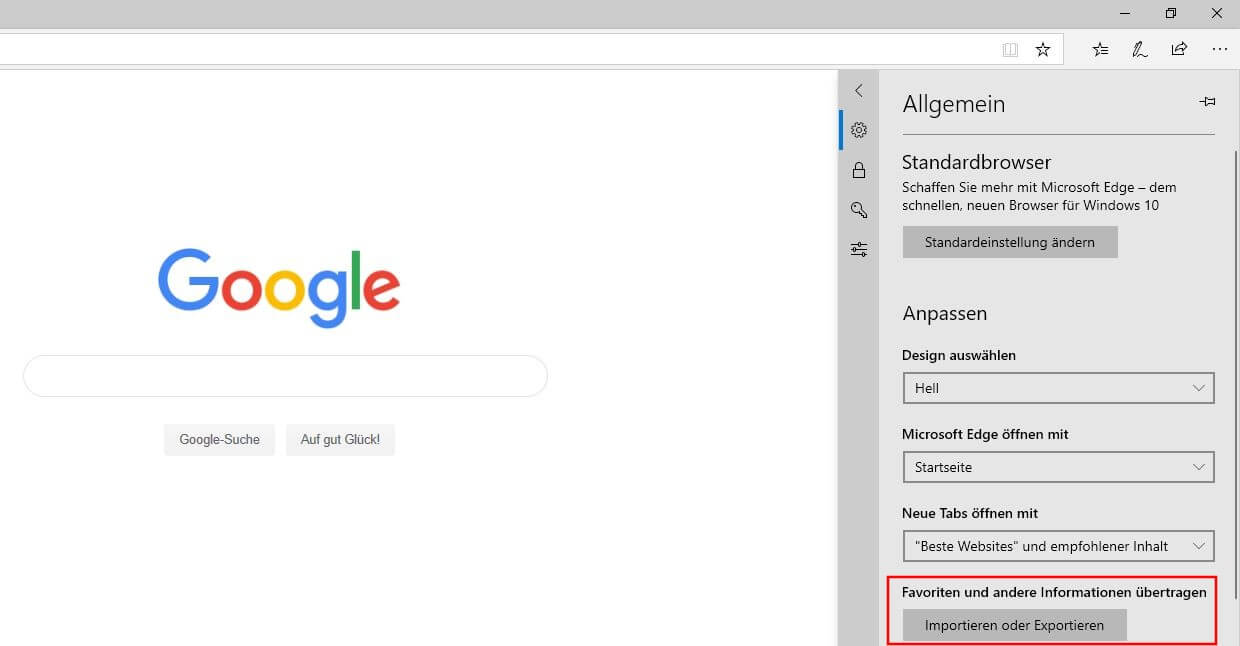Image resolution: width=1240 pixels, height=646 pixels.
Task: Click Importieren oder Exportieren button
Action: tap(1014, 625)
